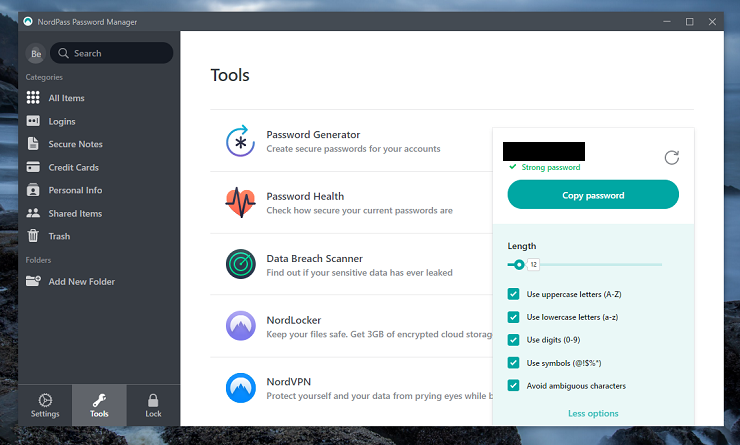
Task: Click the NordVPN logo icon
Action: click(x=241, y=388)
